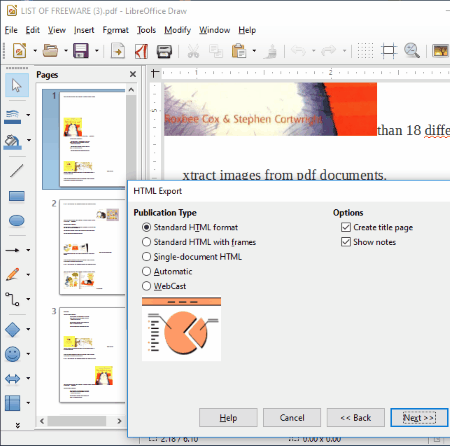Expand the Save dropdown arrow
Viewport: 450px width, 446px height.
pos(97,51)
